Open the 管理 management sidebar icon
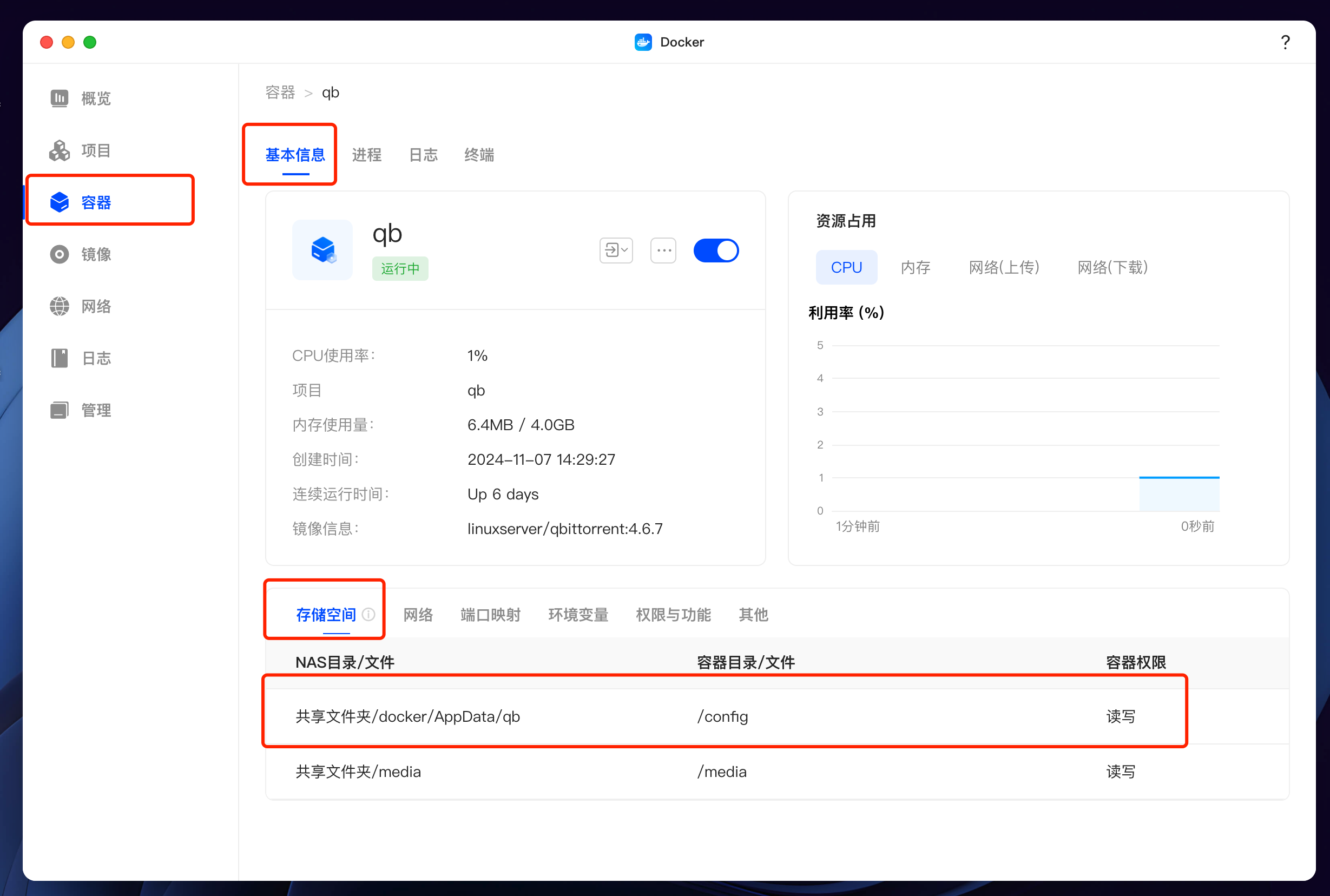This screenshot has width=1330, height=896. click(x=60, y=410)
